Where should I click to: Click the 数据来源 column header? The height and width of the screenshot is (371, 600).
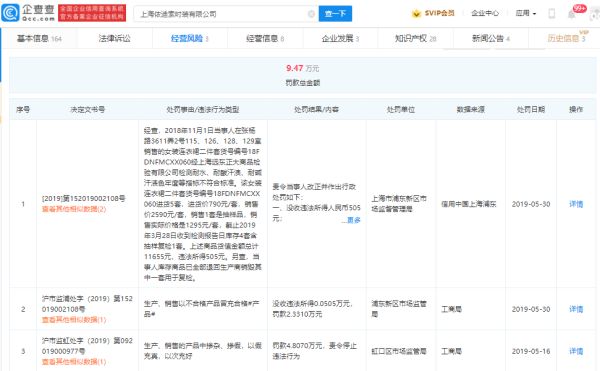(x=470, y=109)
